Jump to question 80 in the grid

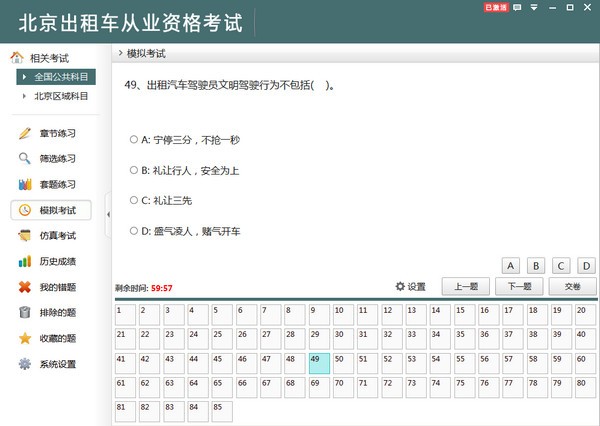point(585,388)
